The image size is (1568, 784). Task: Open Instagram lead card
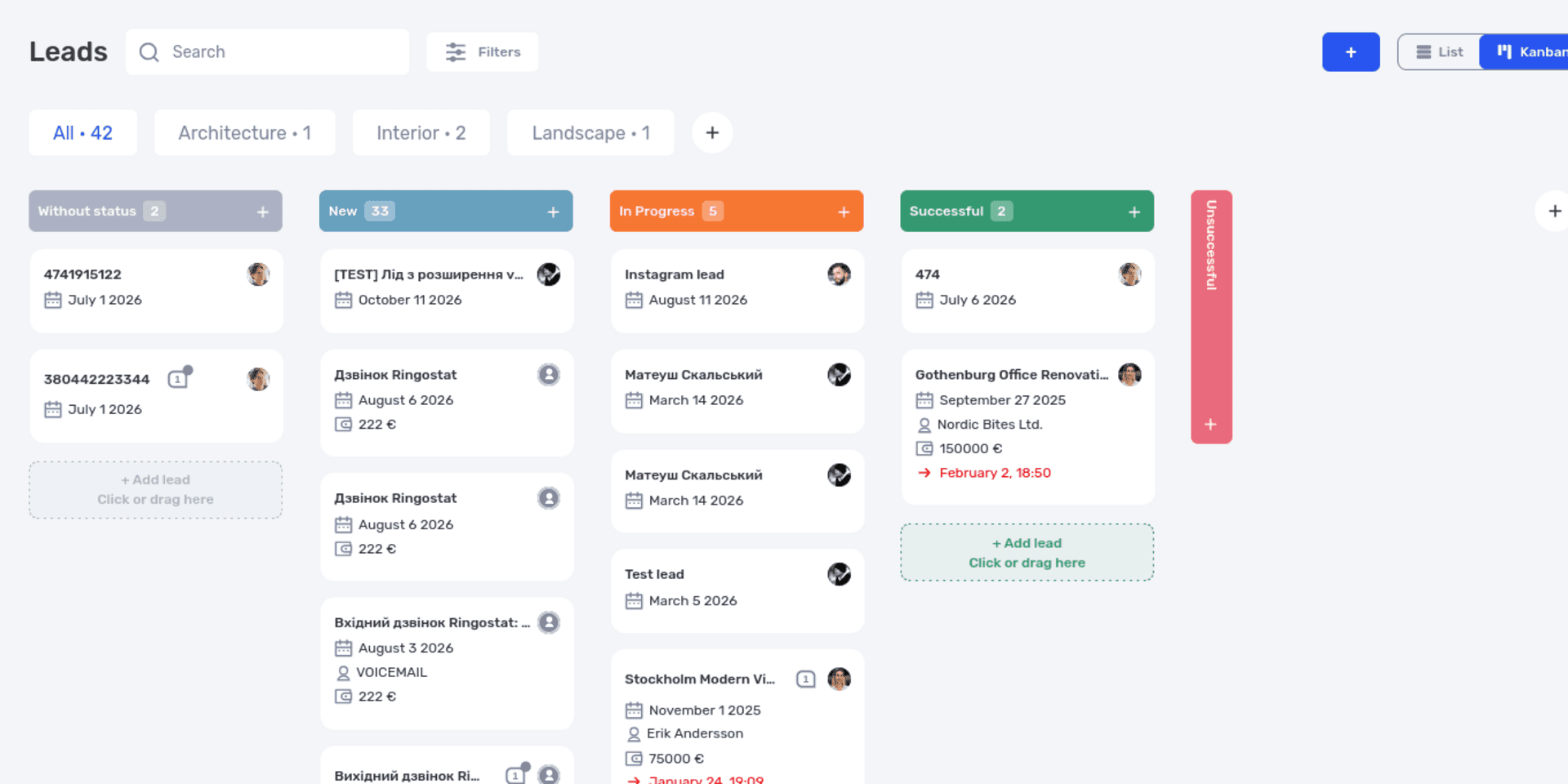(737, 290)
